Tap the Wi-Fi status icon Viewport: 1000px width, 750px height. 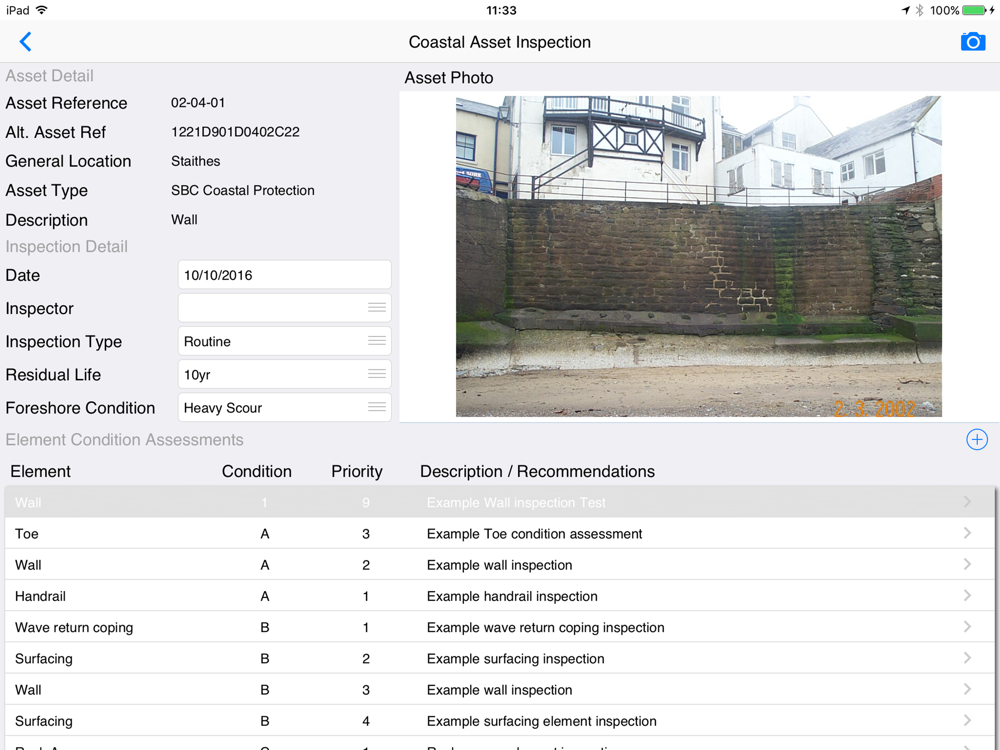pos(41,10)
